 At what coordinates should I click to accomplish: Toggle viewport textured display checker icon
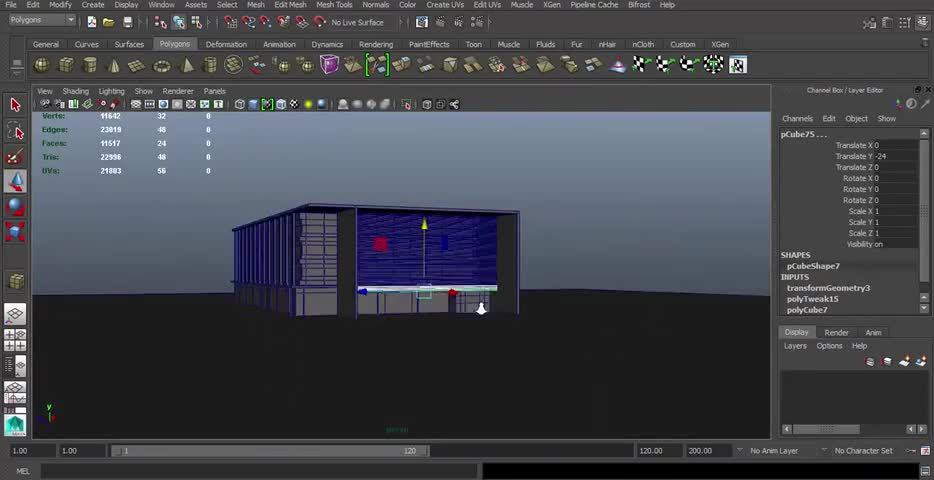click(x=295, y=105)
